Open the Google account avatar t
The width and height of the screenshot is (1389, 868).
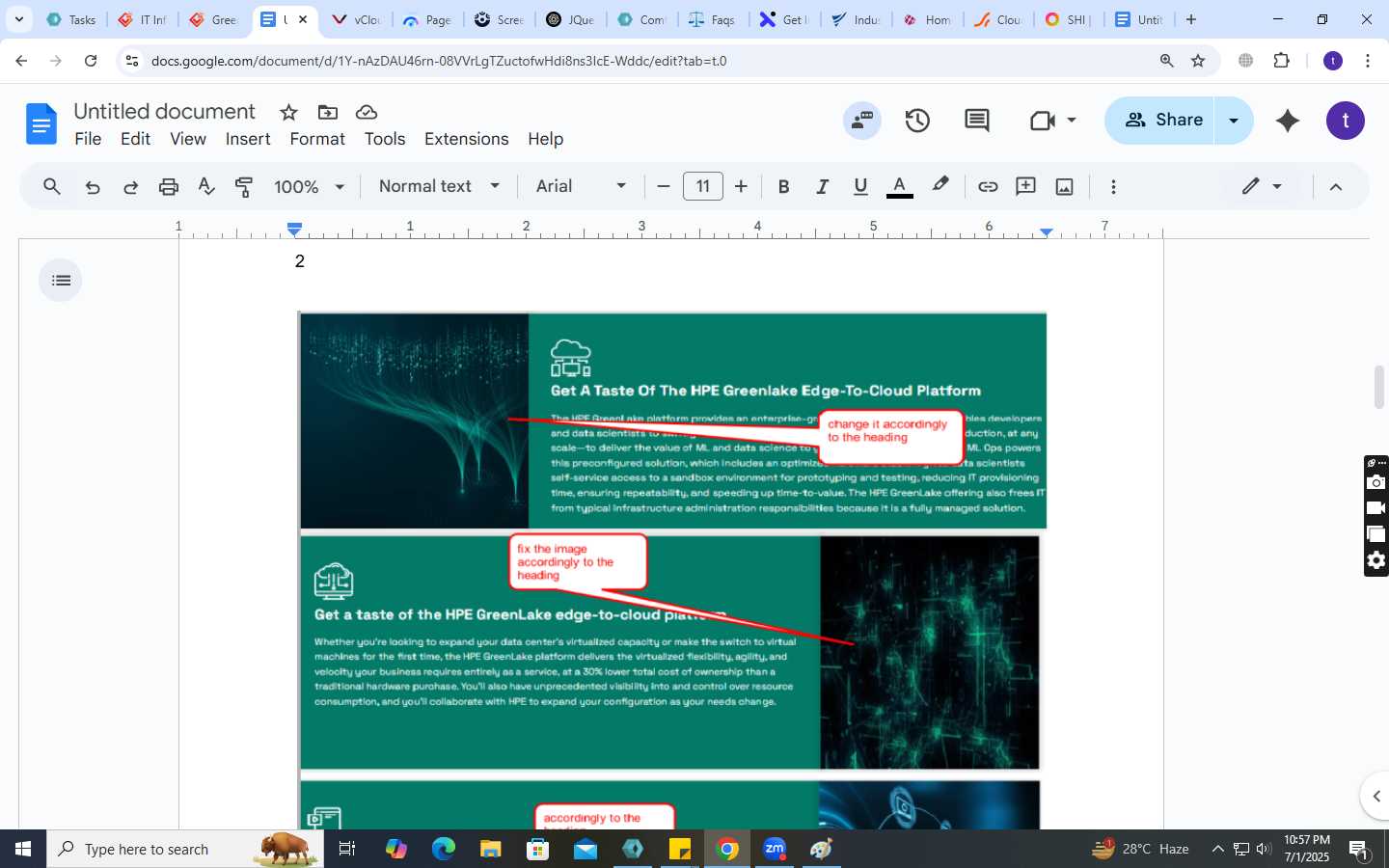(1346, 121)
